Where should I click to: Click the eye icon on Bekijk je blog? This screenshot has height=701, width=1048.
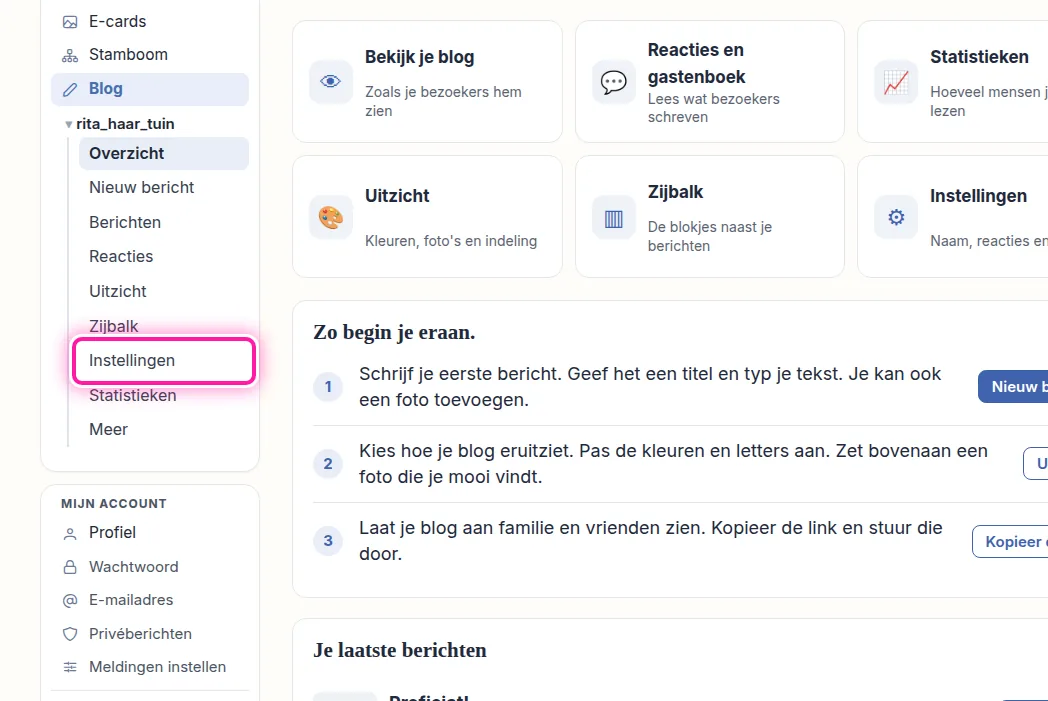pos(330,82)
